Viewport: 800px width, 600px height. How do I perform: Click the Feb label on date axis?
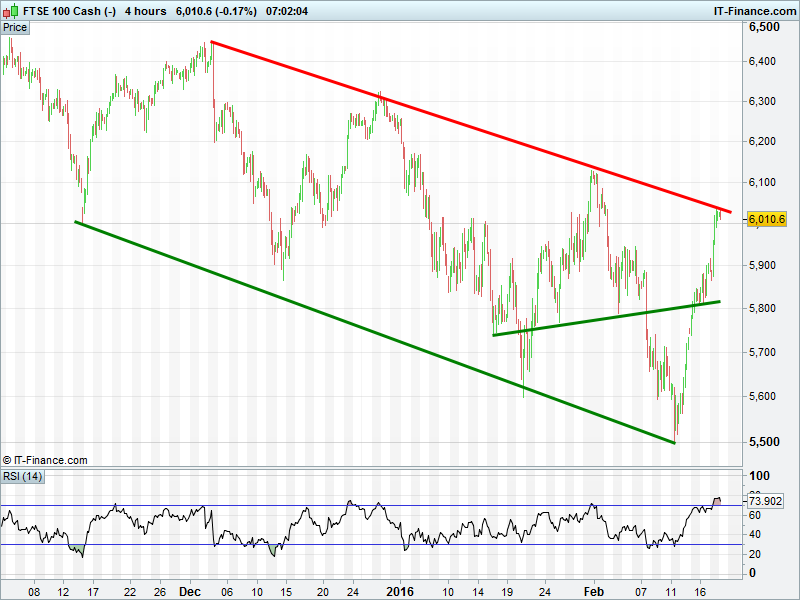(593, 591)
